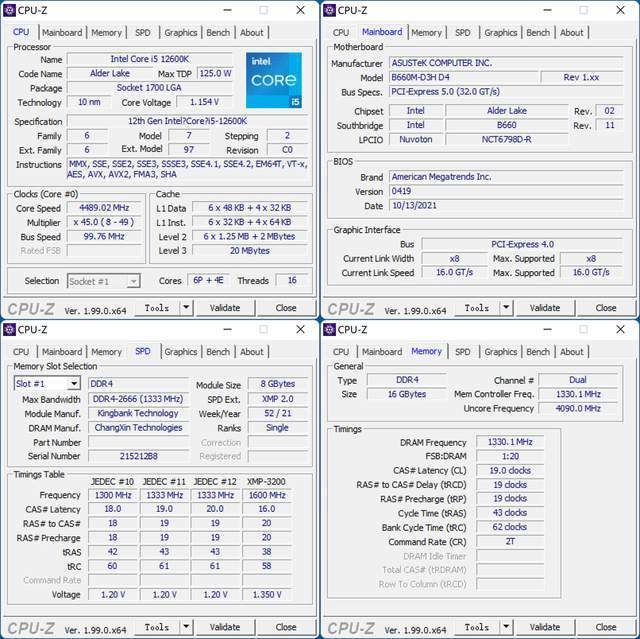Viewport: 640px width, 639px height.
Task: Open SPD tab in the Mainboard window
Action: (x=462, y=33)
